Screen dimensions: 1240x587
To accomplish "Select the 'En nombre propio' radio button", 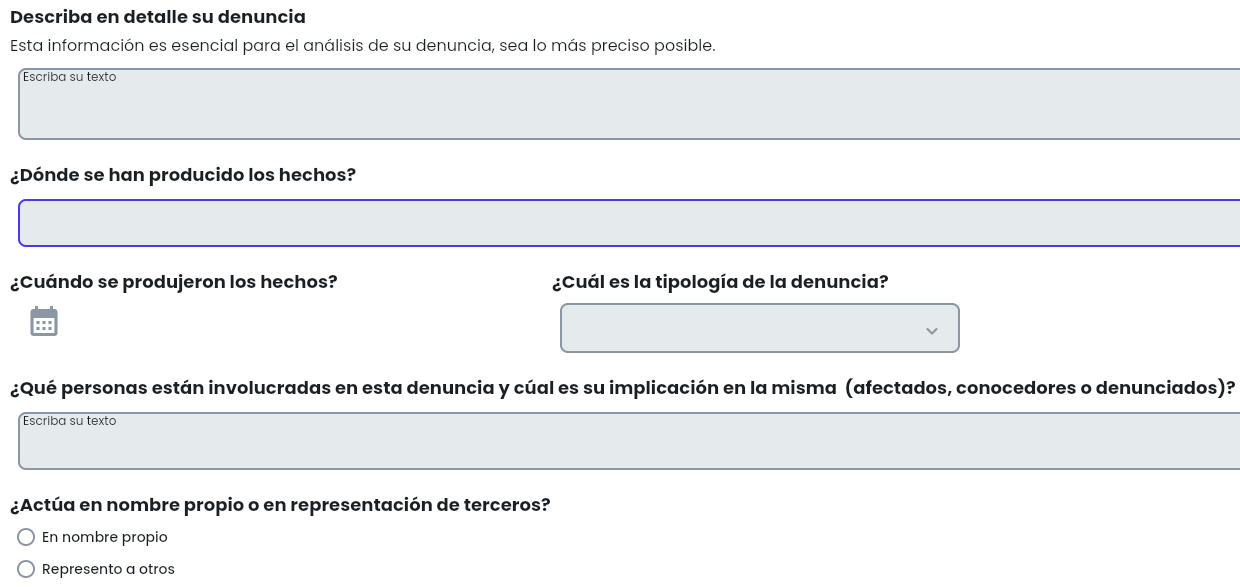I will pyautogui.click(x=27, y=537).
